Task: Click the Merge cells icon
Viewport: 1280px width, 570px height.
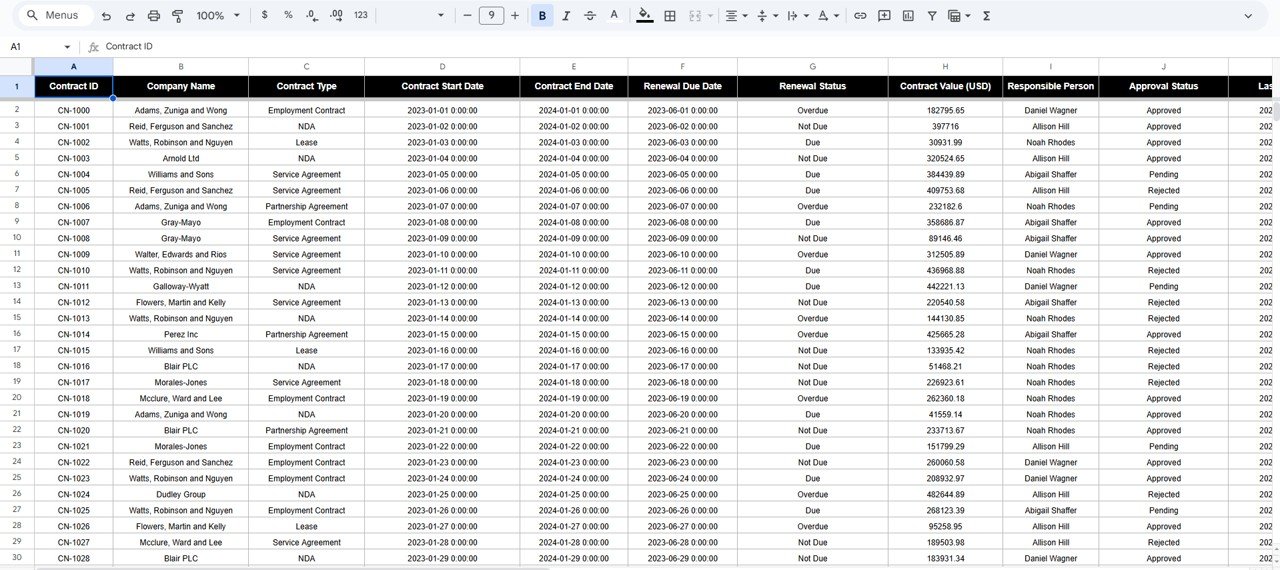Action: click(x=694, y=16)
